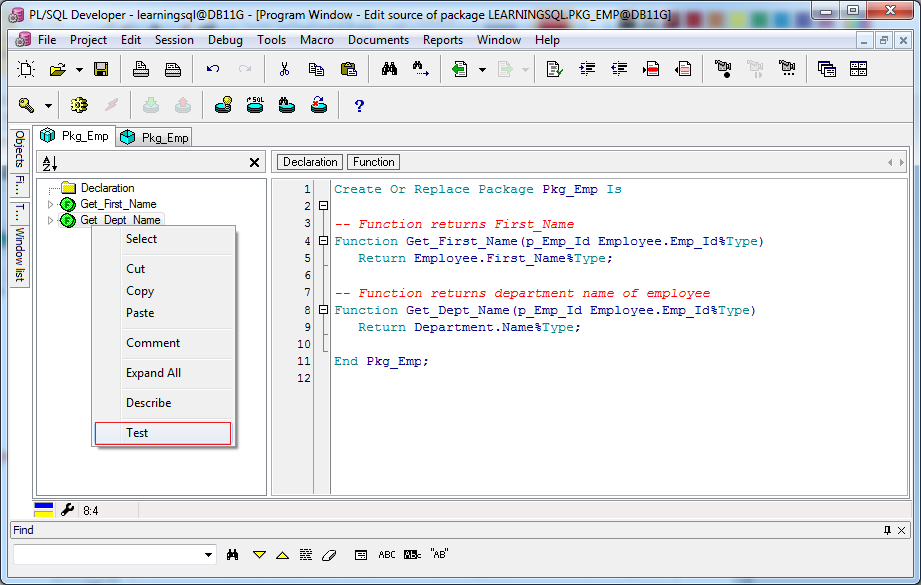Click the Save floppy disk icon

[101, 69]
